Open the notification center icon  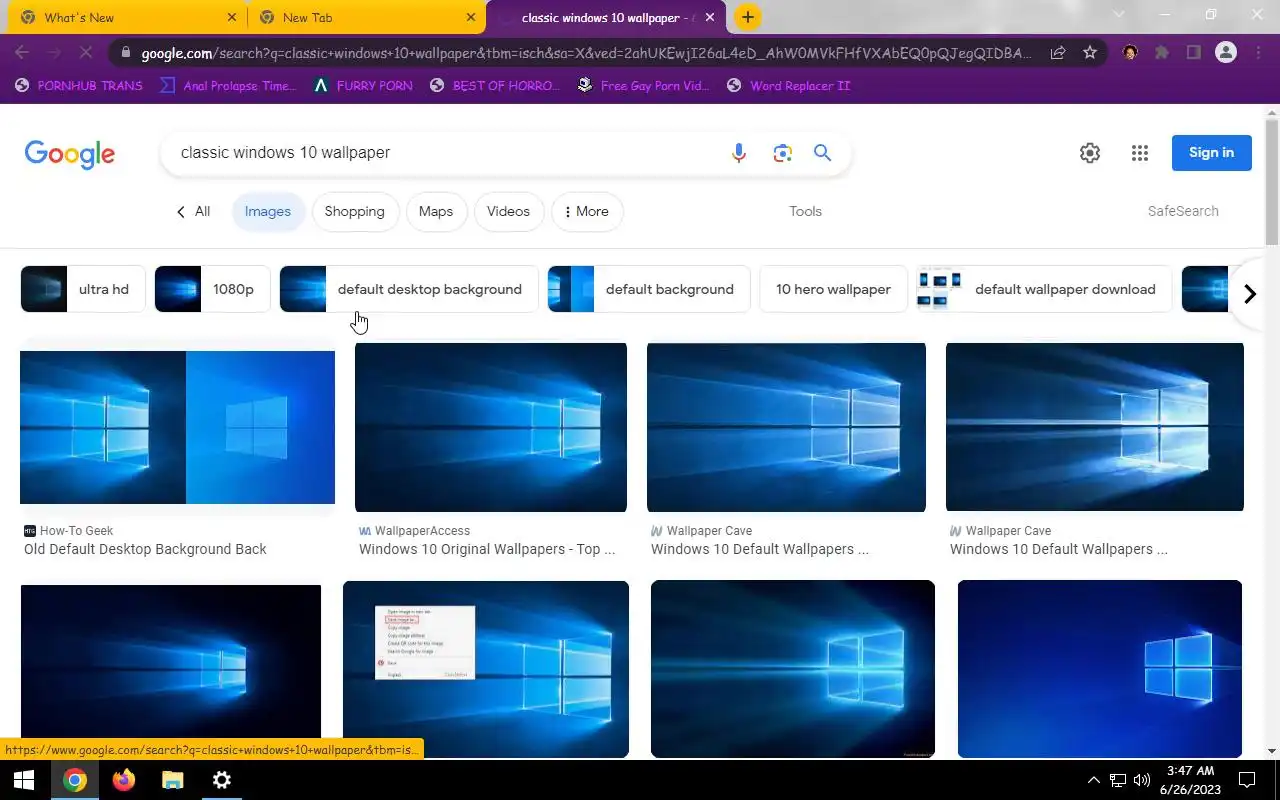tap(1247, 780)
